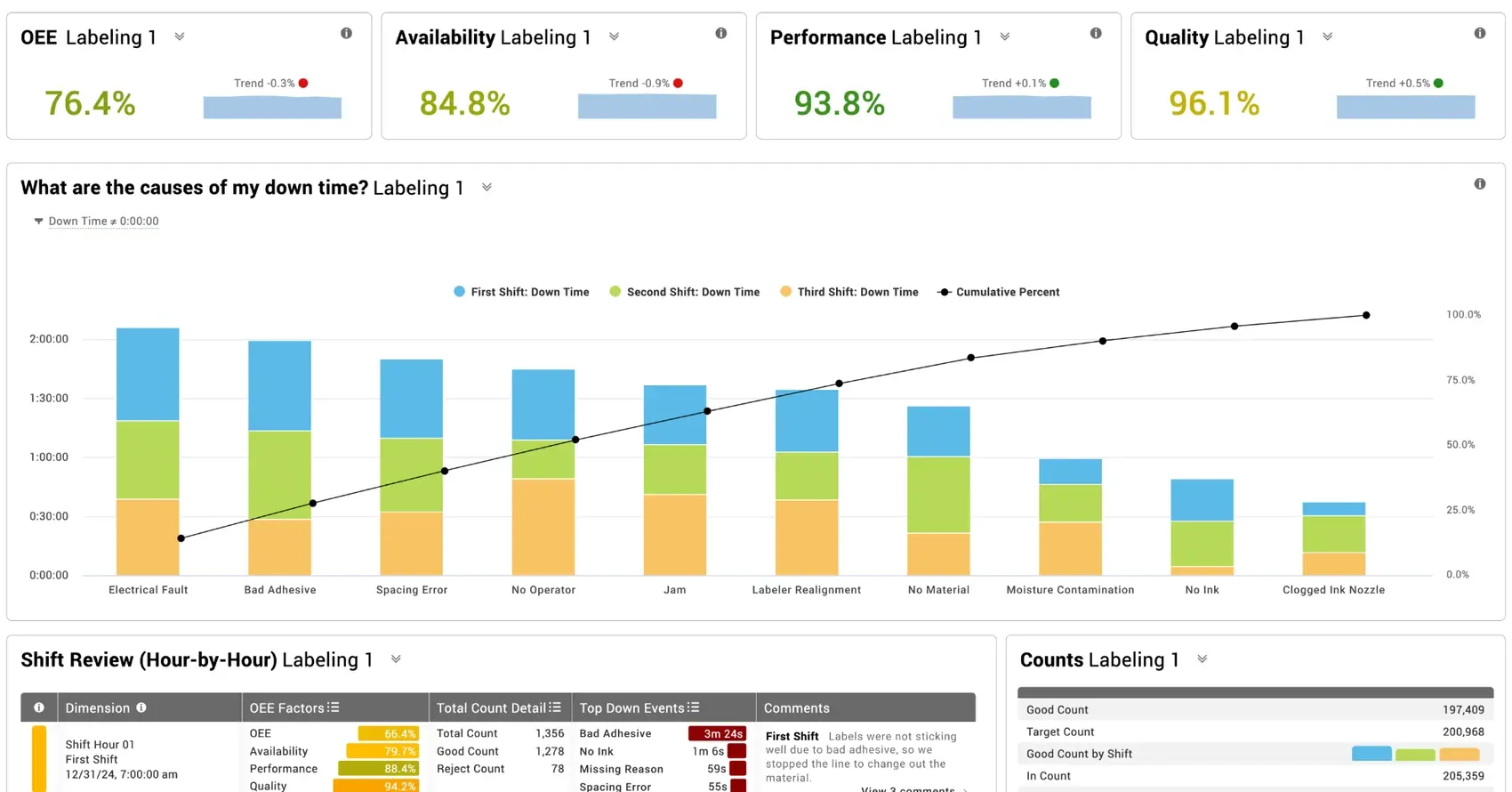
Task: Open info icon on OEE Labeling 1 card
Action: [x=346, y=33]
